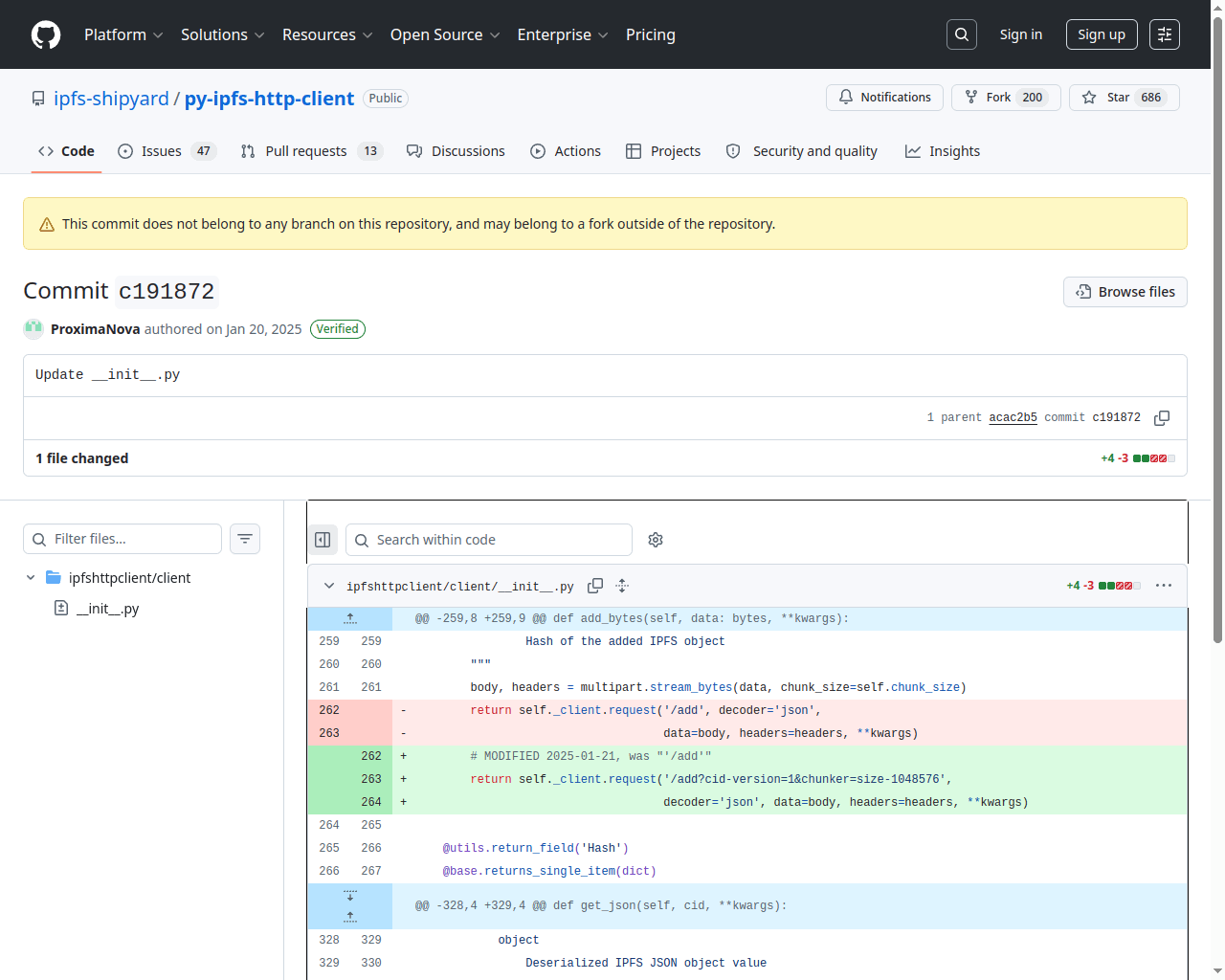Viewport: 1225px width, 980px height.
Task: Select the commit message 'Update __init__.py'
Action: tap(107, 375)
